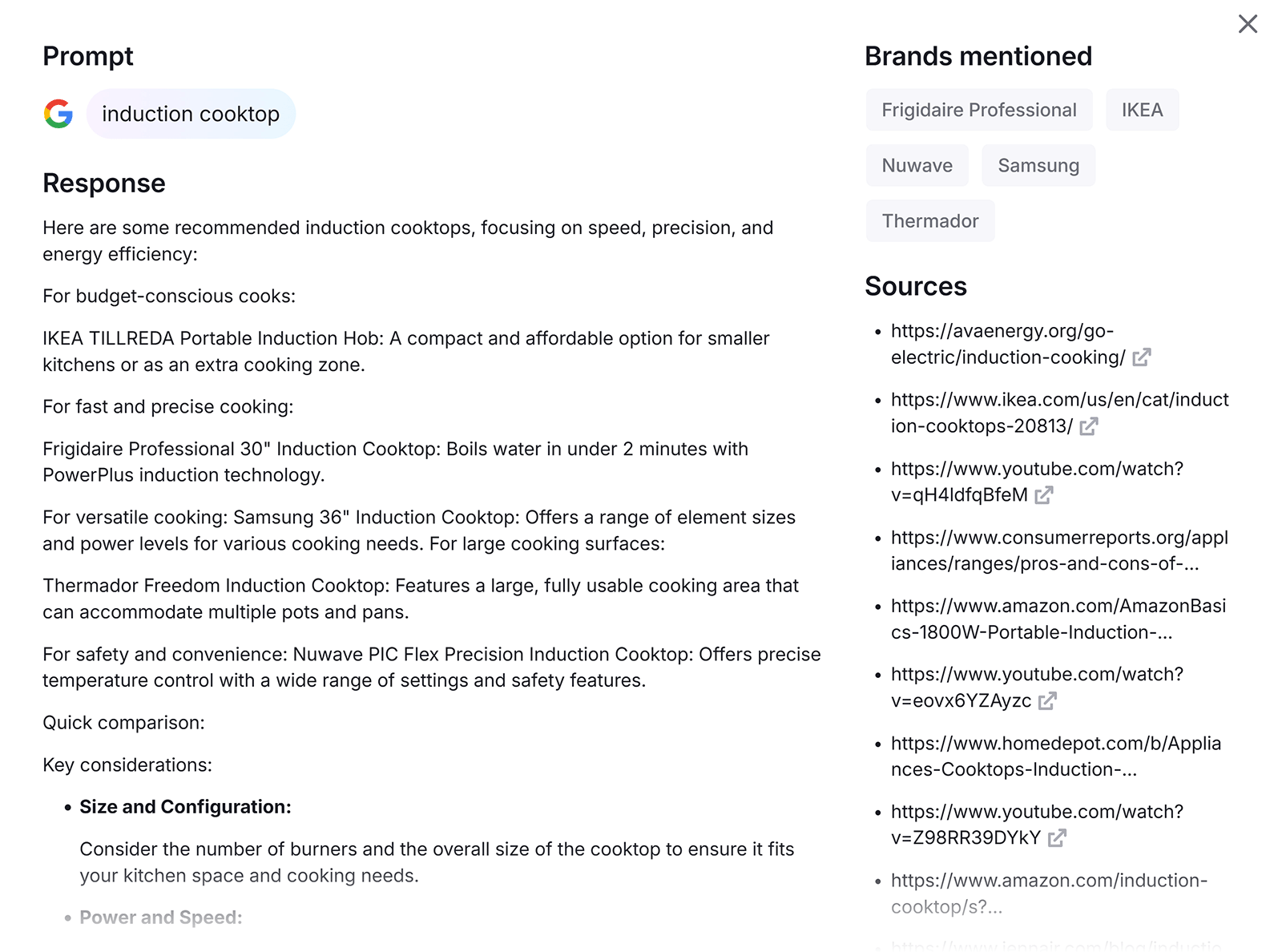Select the Nuwave brand chip
The width and height of the screenshot is (1282, 952).
click(917, 165)
